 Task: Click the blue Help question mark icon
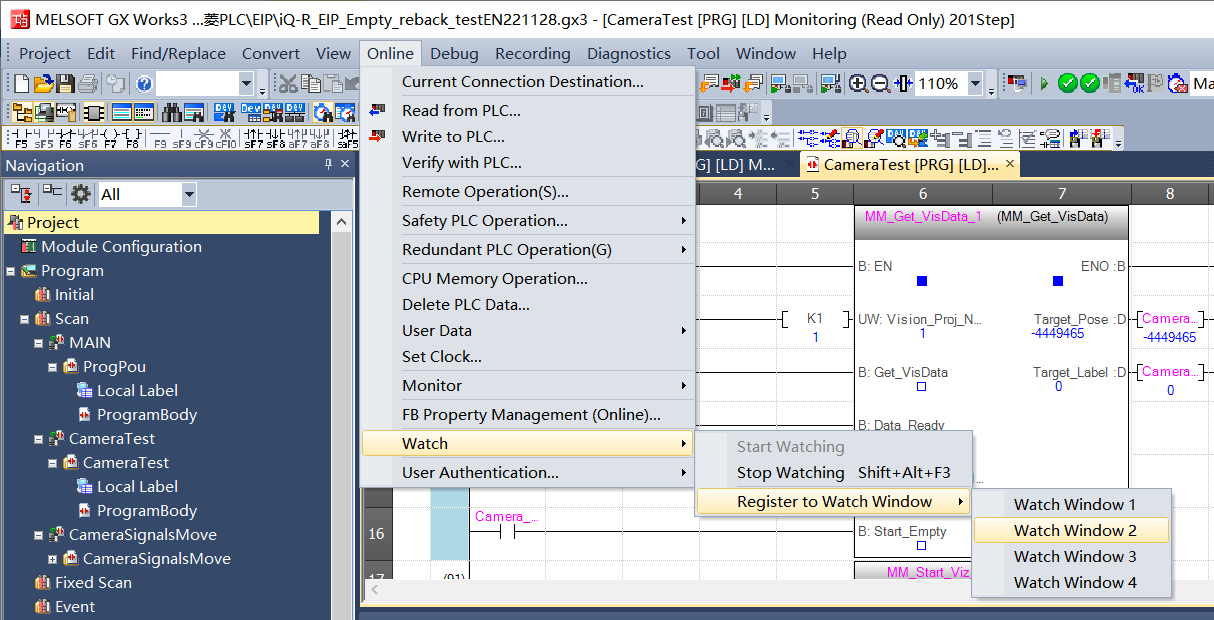click(144, 84)
